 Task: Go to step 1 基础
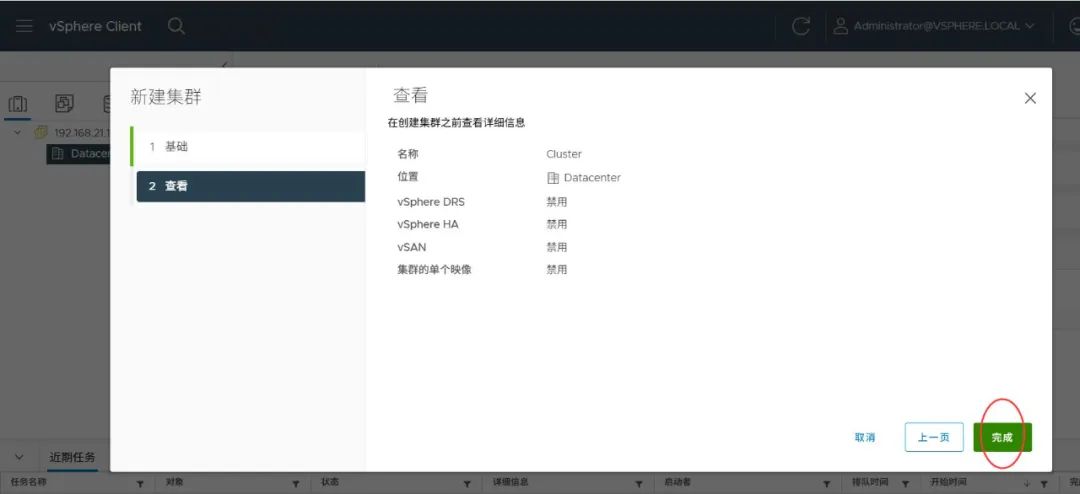(248, 147)
